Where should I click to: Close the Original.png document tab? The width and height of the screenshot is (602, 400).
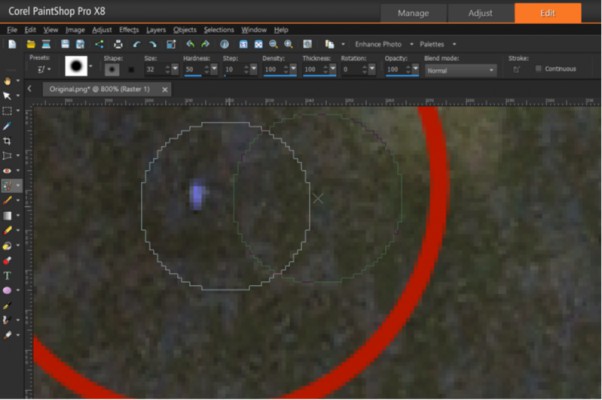coord(165,89)
